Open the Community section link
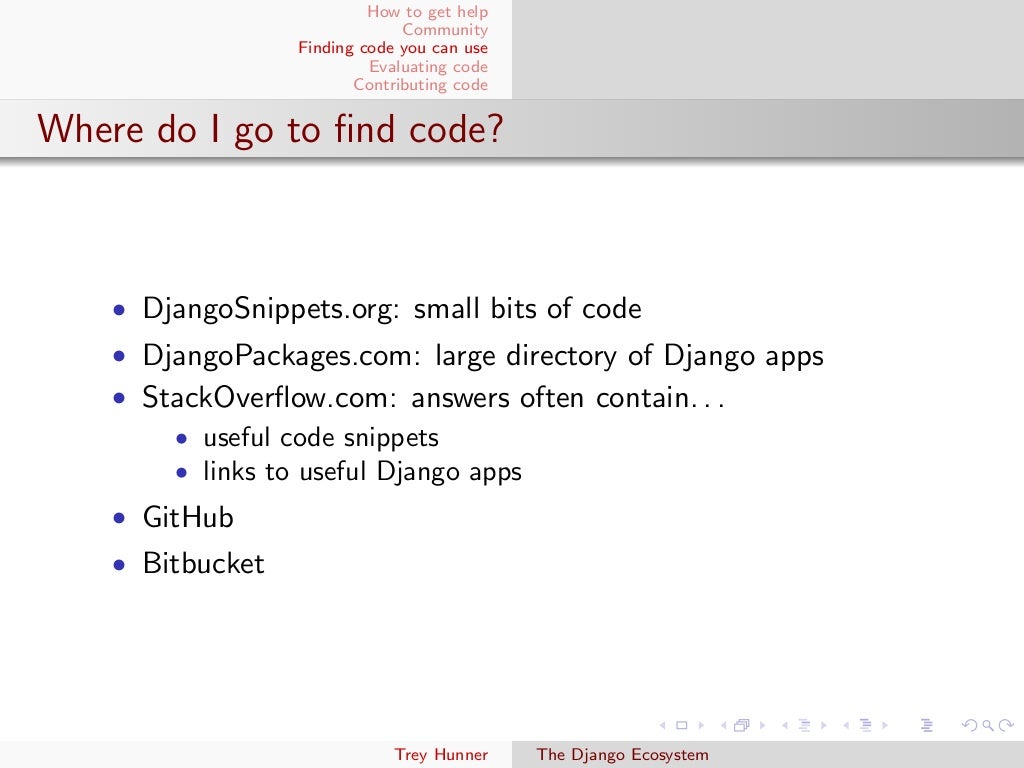The height and width of the screenshot is (768, 1024). (445, 29)
